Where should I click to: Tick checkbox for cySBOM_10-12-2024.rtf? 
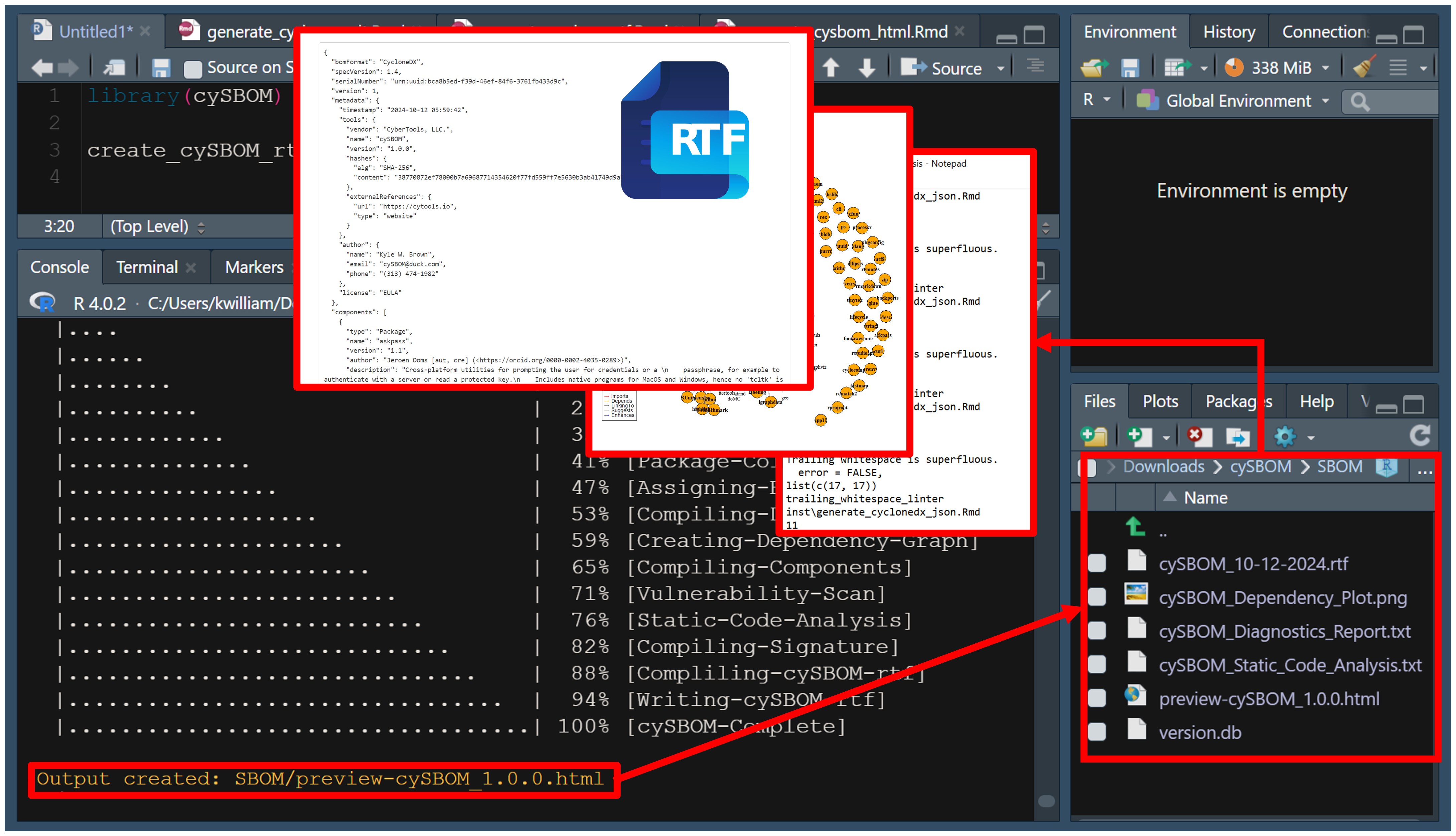tap(1097, 563)
